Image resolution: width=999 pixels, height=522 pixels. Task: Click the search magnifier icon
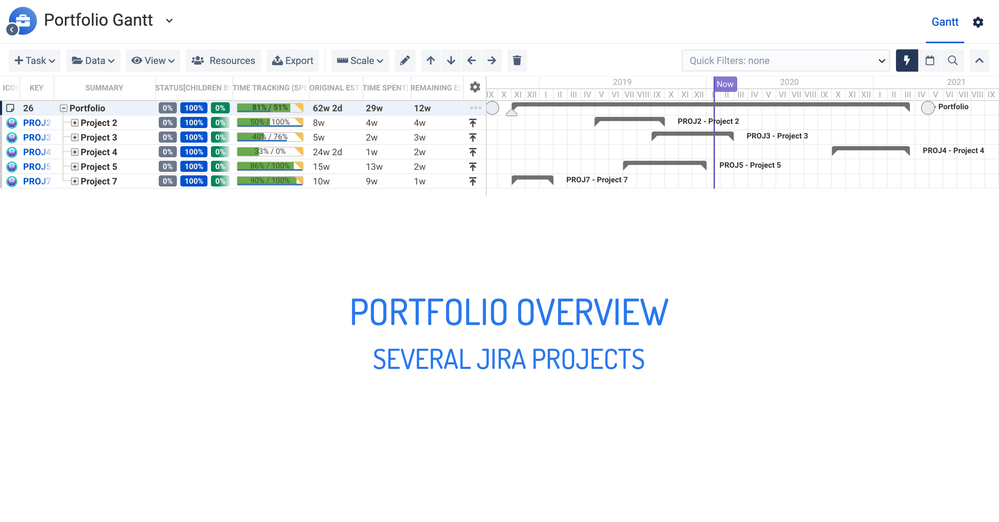click(952, 61)
